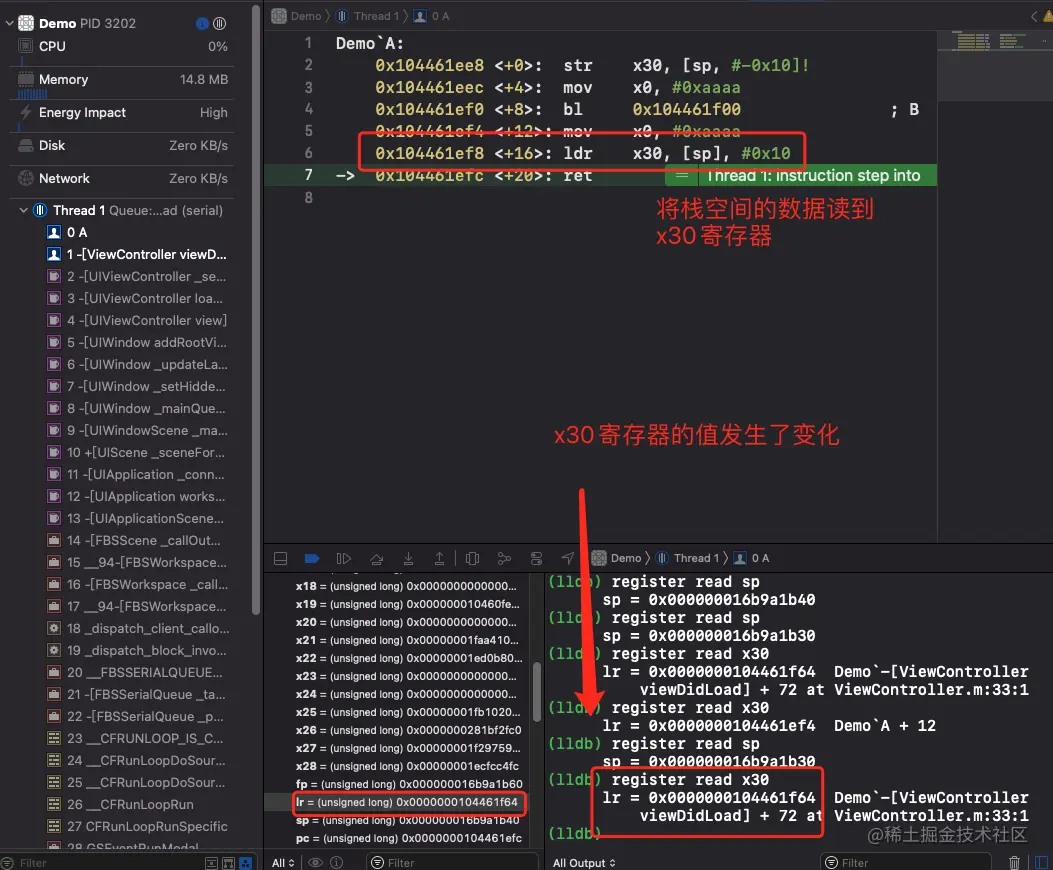Viewport: 1053px width, 870px height.
Task: Toggle the environment overrides control
Action: point(536,558)
